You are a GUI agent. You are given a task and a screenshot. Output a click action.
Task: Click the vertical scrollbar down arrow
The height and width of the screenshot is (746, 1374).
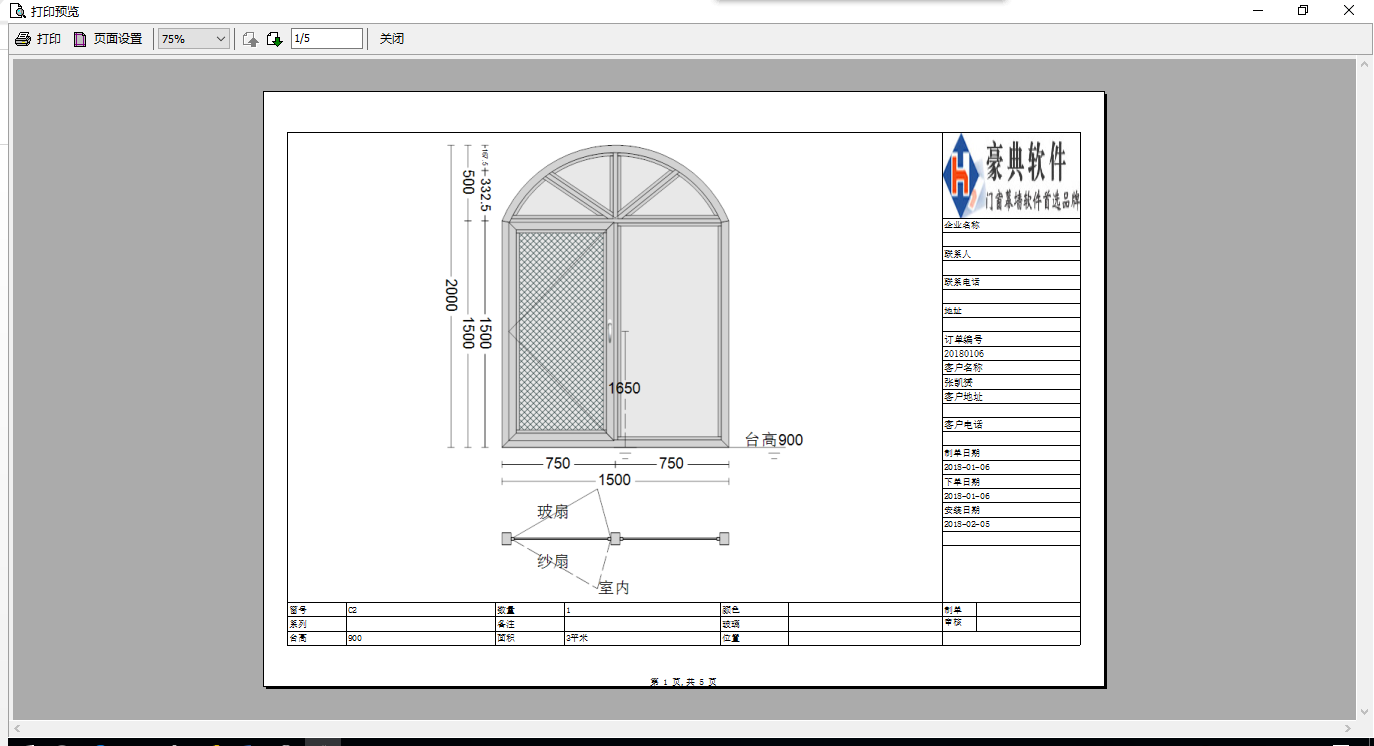(x=1364, y=711)
